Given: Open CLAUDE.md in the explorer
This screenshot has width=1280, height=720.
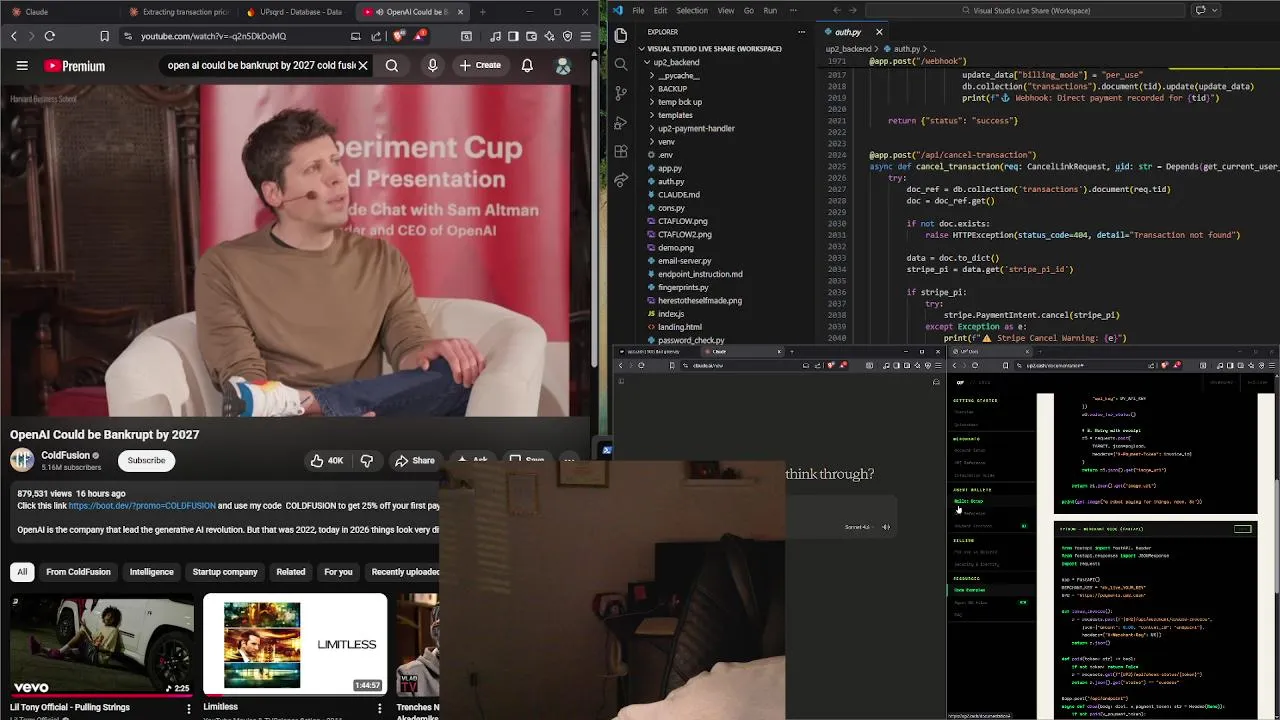Looking at the screenshot, I should (679, 195).
